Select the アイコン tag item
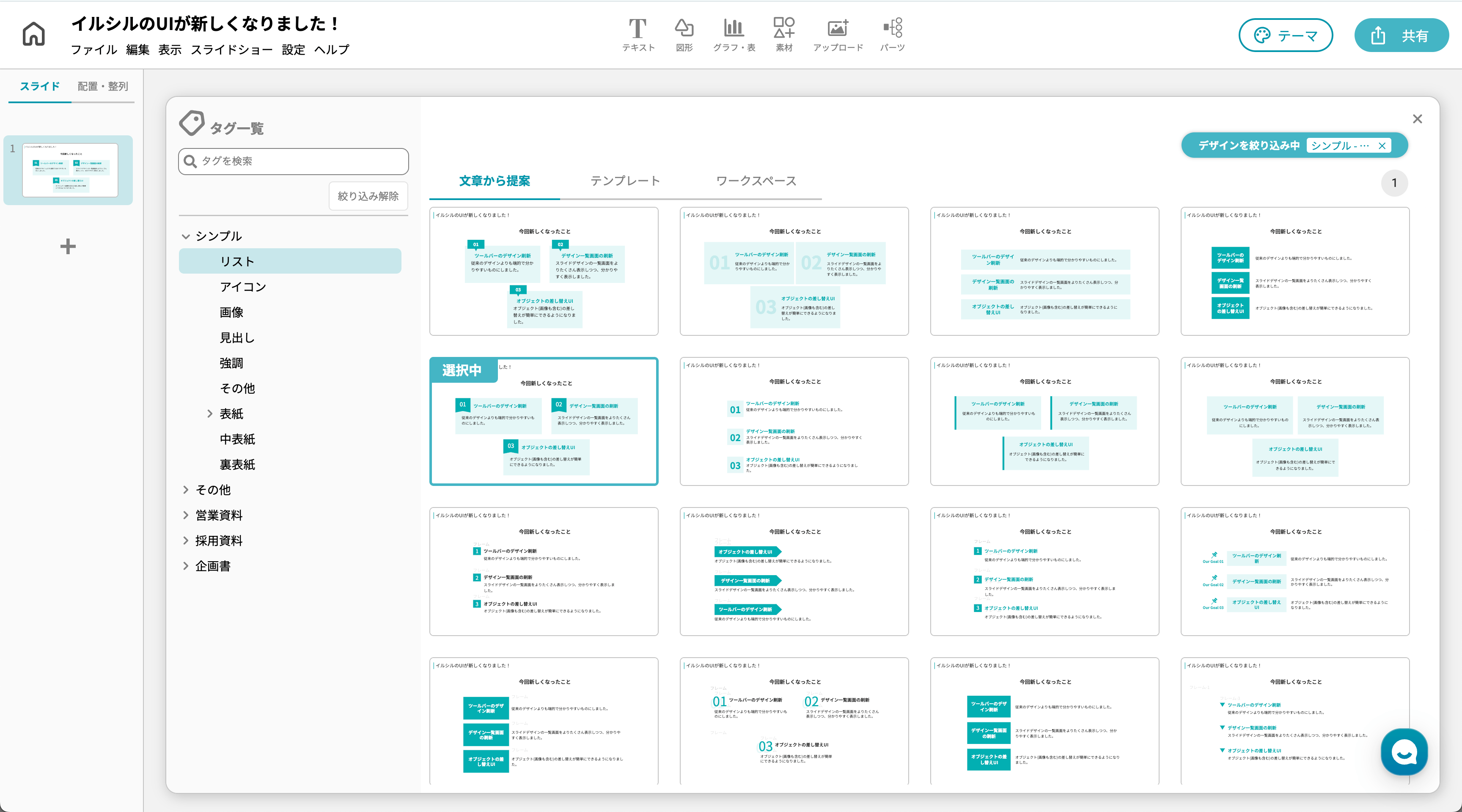The height and width of the screenshot is (812, 1462). (x=243, y=287)
